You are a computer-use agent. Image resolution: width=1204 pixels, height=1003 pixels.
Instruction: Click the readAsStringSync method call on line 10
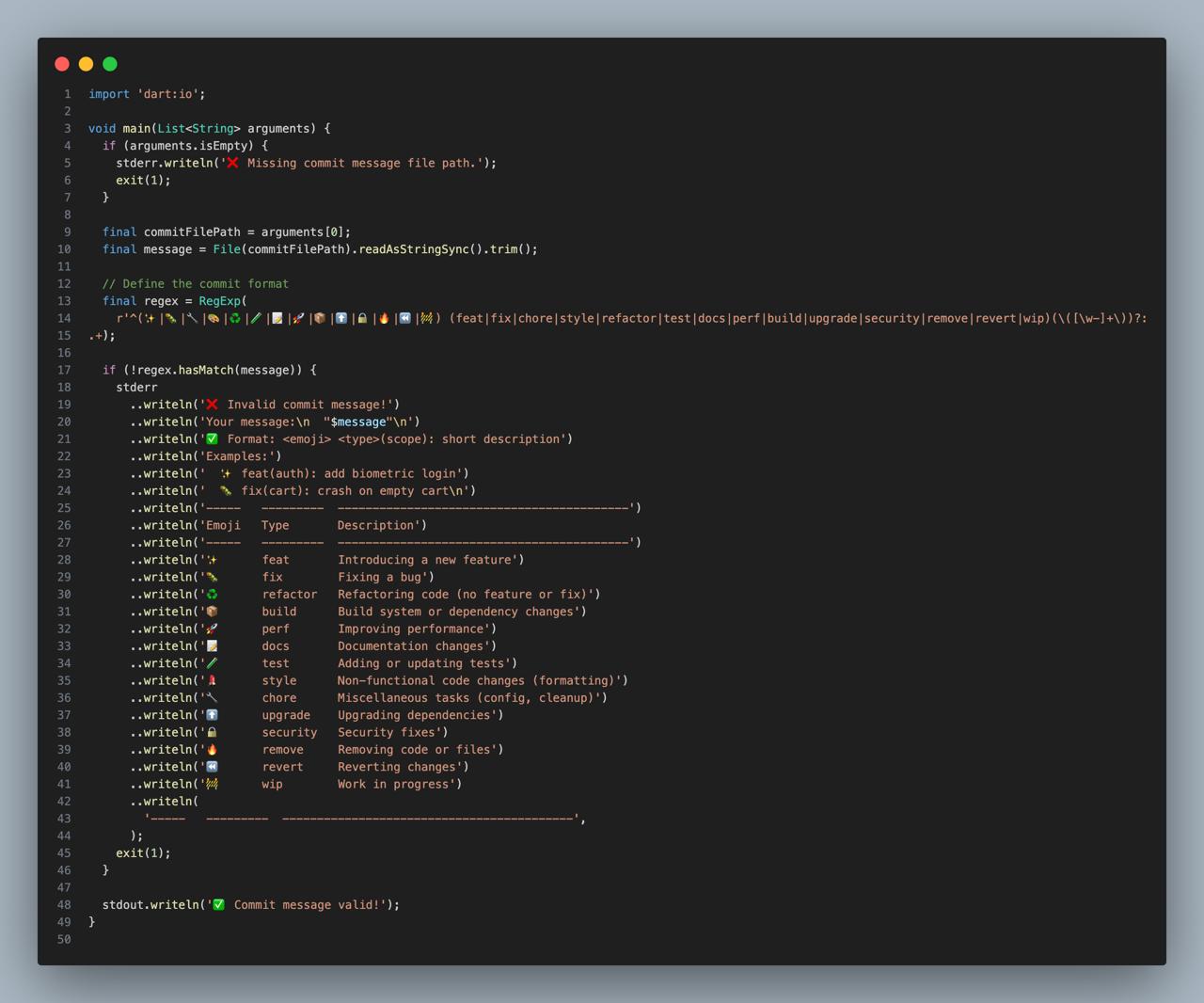click(x=414, y=249)
